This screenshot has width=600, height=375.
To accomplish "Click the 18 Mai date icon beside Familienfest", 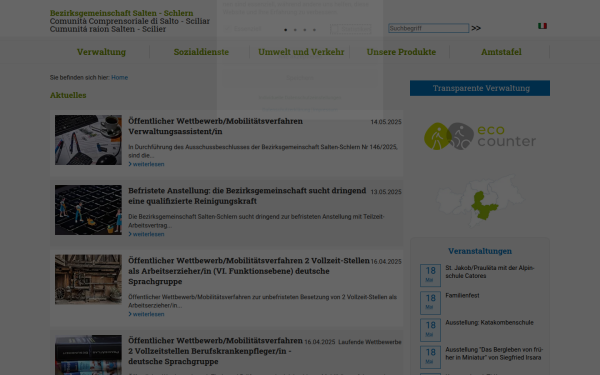I will pos(430,303).
